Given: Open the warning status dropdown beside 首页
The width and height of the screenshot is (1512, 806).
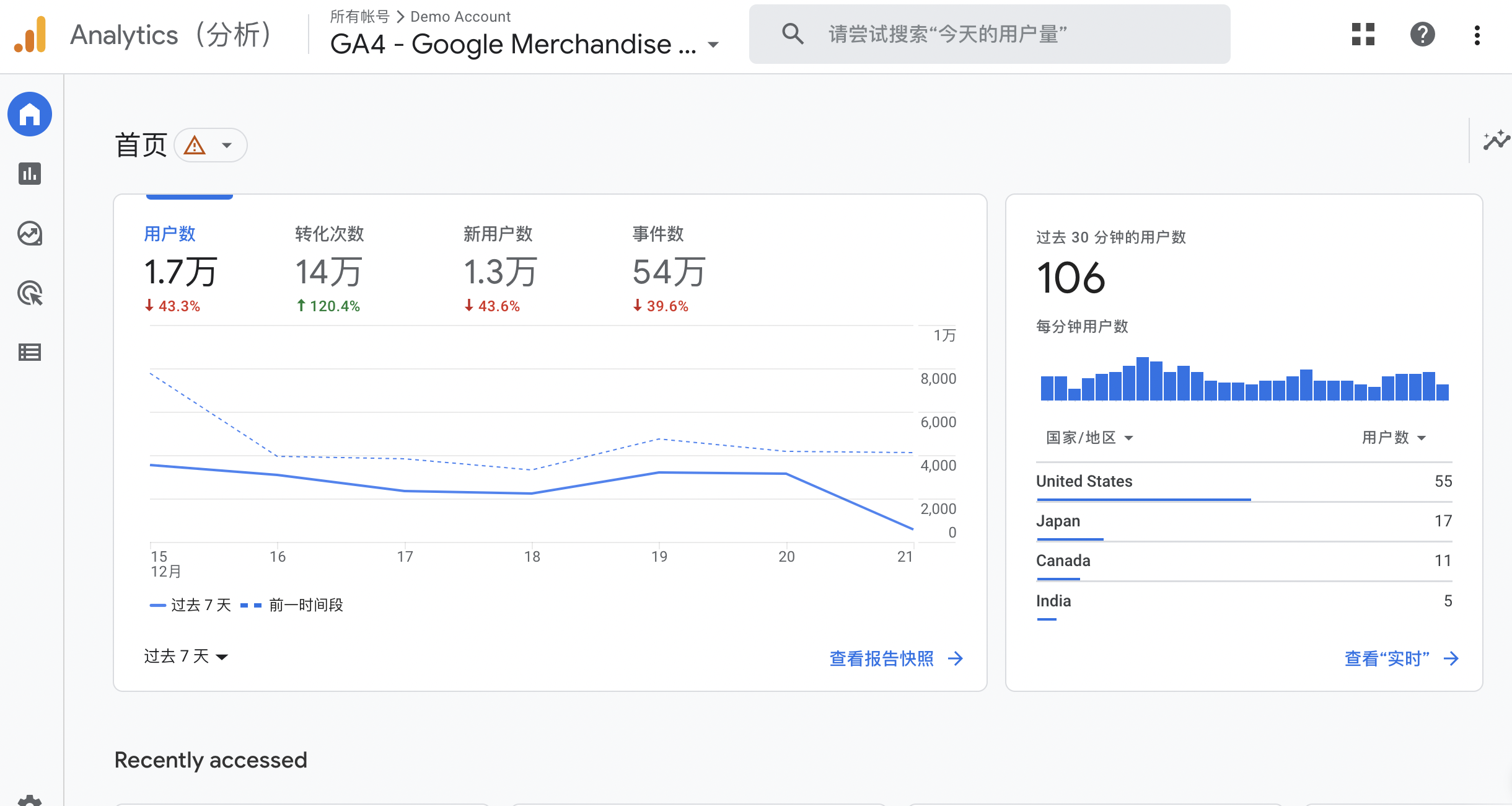Looking at the screenshot, I should (211, 146).
